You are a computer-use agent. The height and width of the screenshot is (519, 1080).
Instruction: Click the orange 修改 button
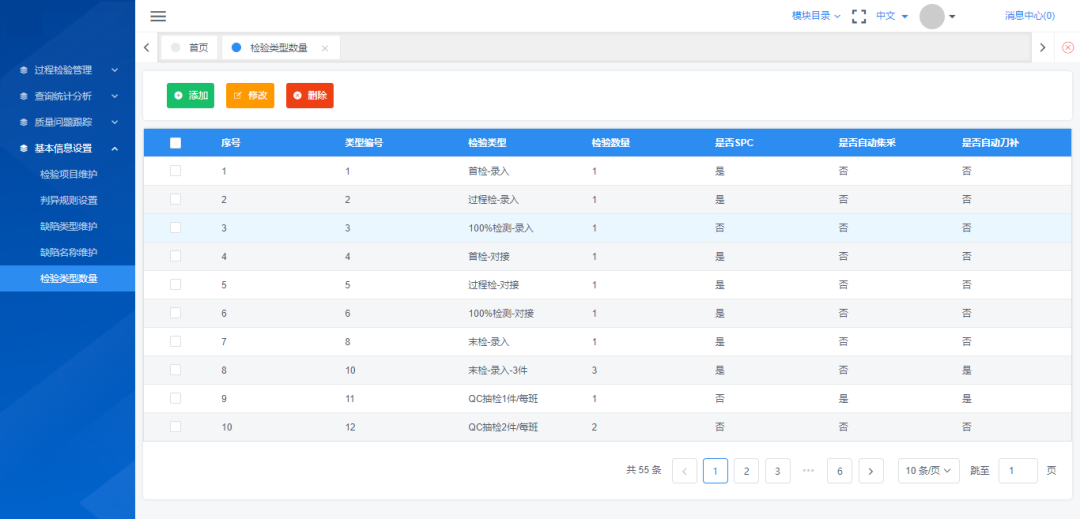250,96
